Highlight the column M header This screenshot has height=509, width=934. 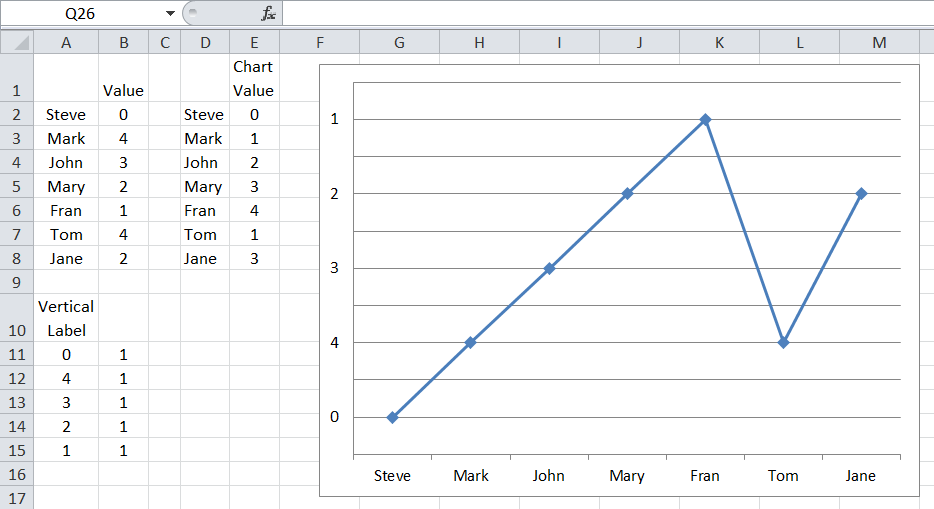click(879, 42)
